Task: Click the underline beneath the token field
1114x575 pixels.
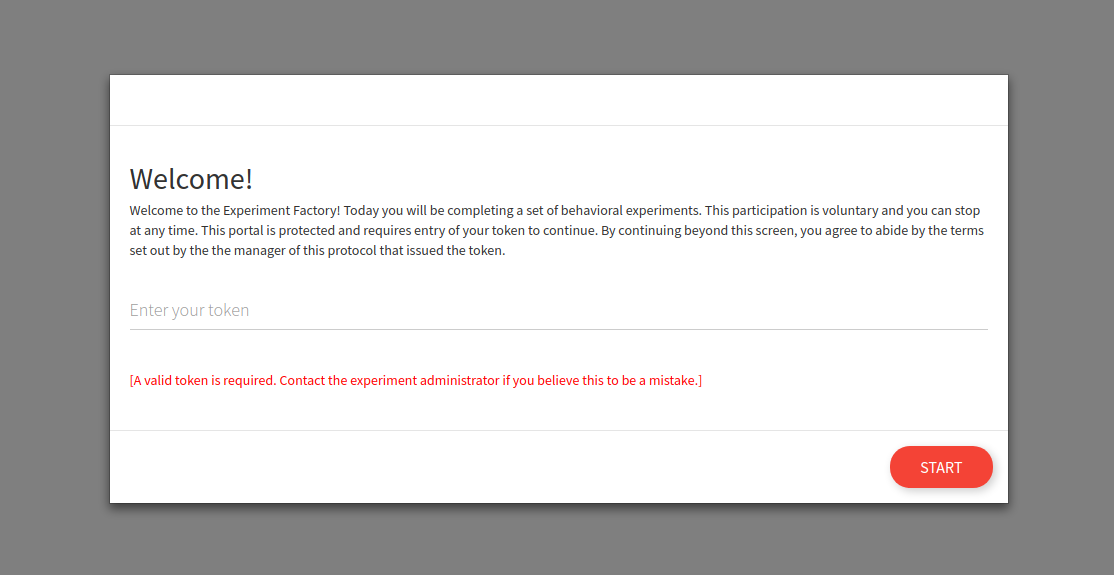Action: (558, 329)
